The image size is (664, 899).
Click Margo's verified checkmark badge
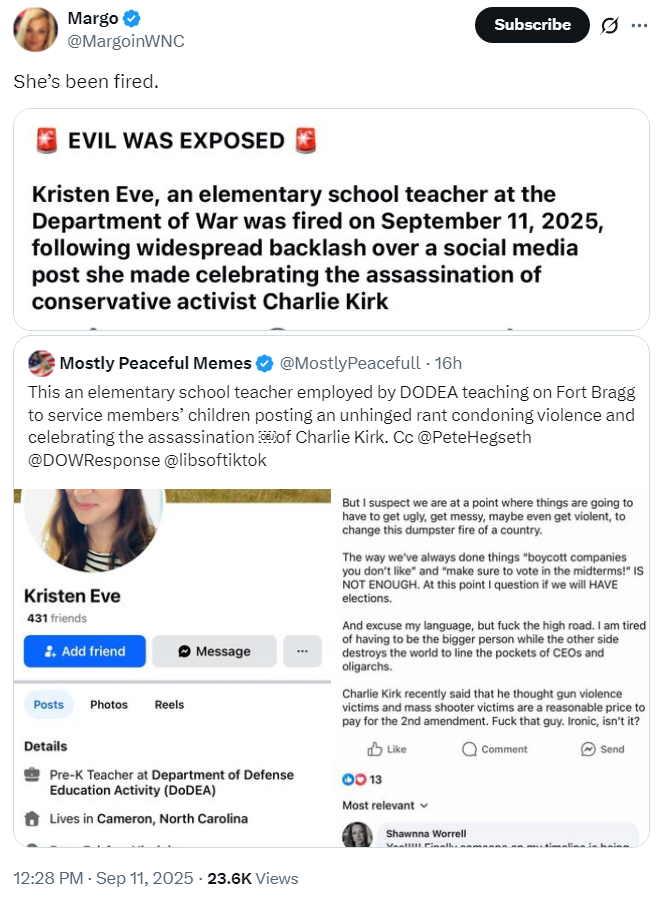click(132, 18)
